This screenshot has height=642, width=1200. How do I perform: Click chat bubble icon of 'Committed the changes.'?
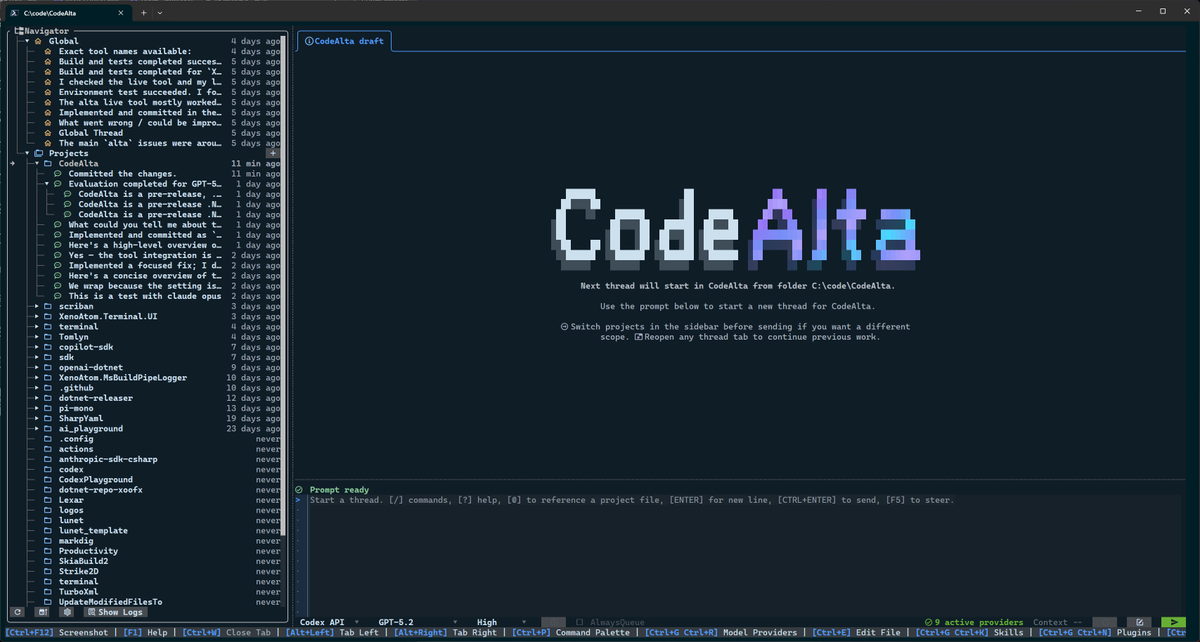click(58, 174)
